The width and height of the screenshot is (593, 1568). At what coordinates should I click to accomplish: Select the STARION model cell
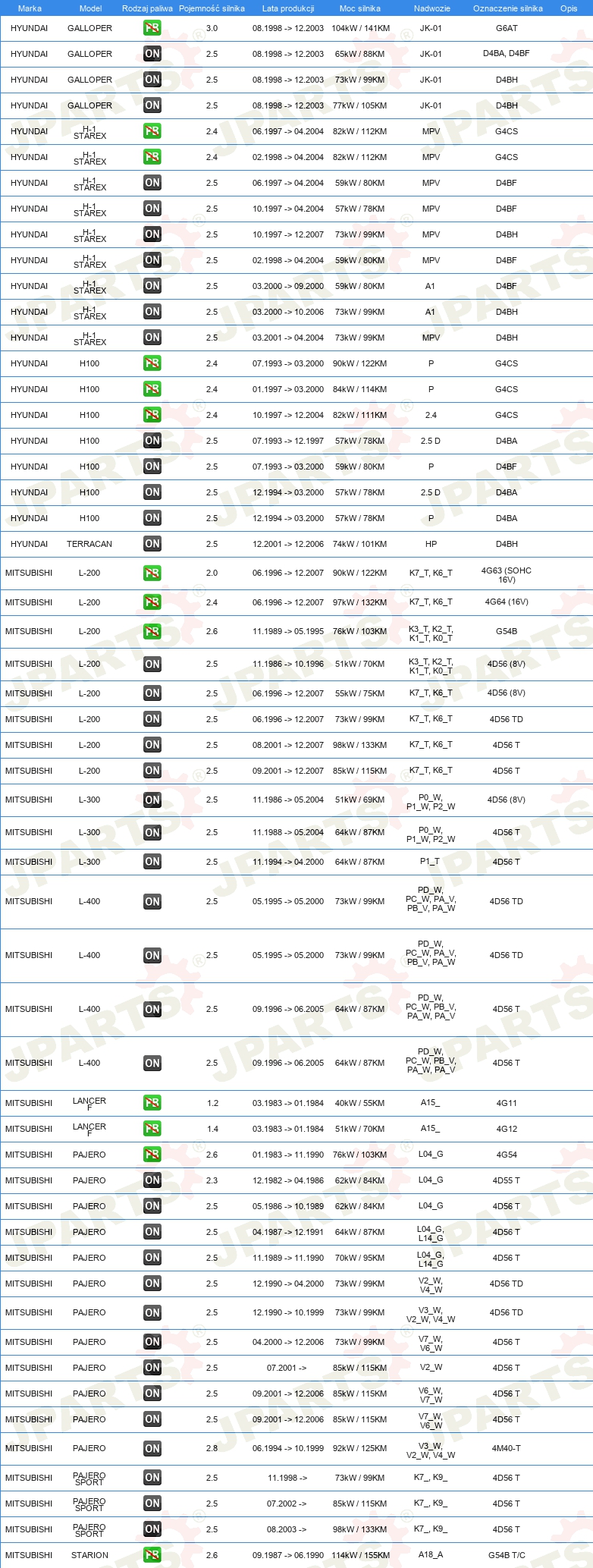coord(89,1555)
